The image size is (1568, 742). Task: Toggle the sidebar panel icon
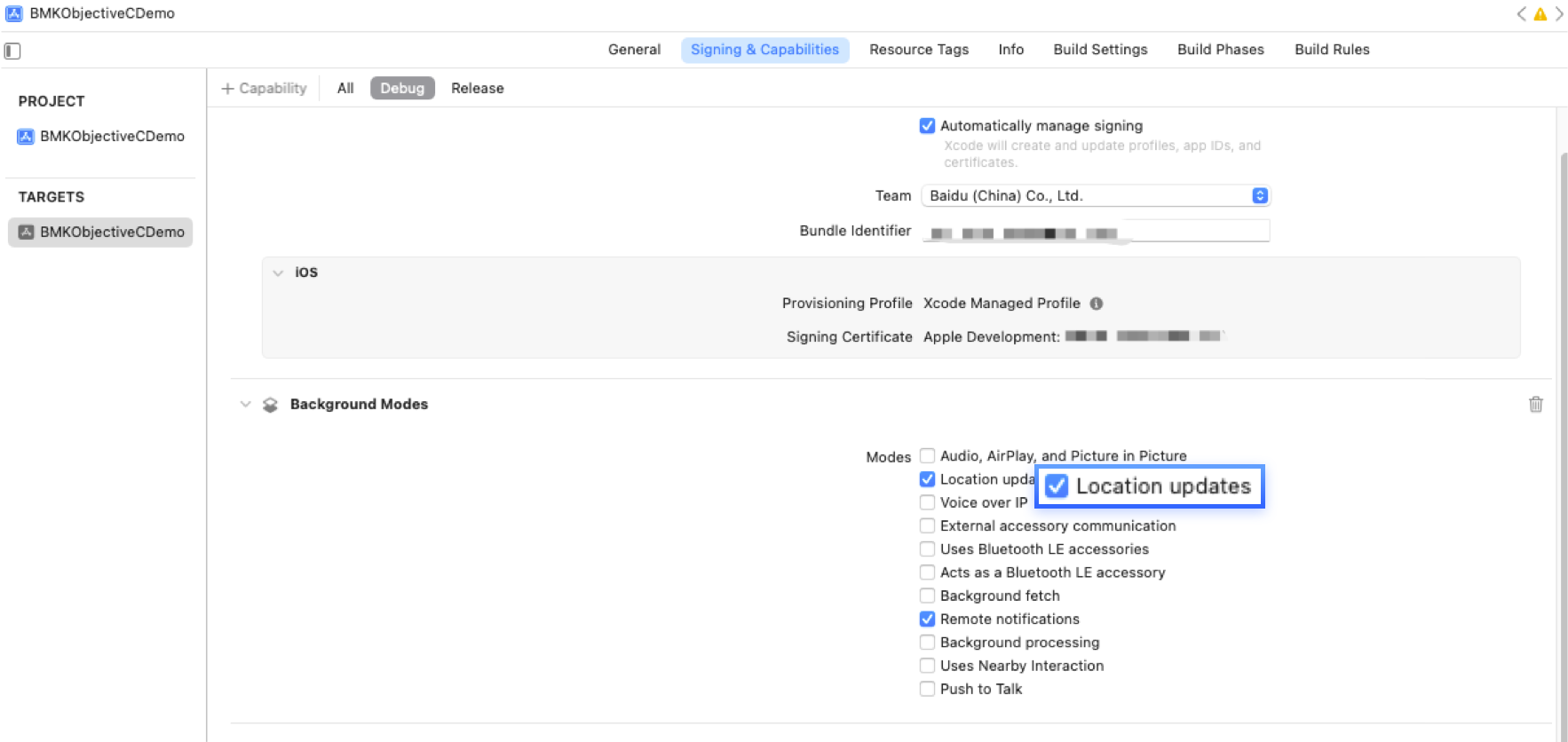point(12,51)
